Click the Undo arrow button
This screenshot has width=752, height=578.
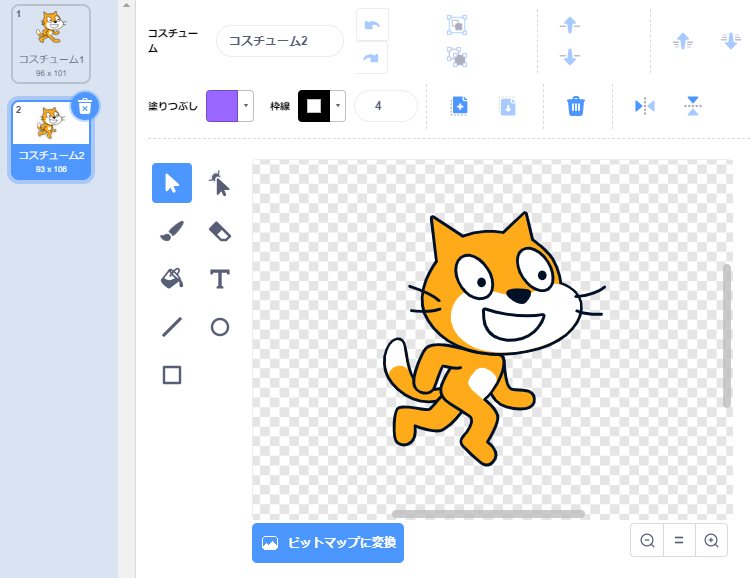tap(372, 25)
